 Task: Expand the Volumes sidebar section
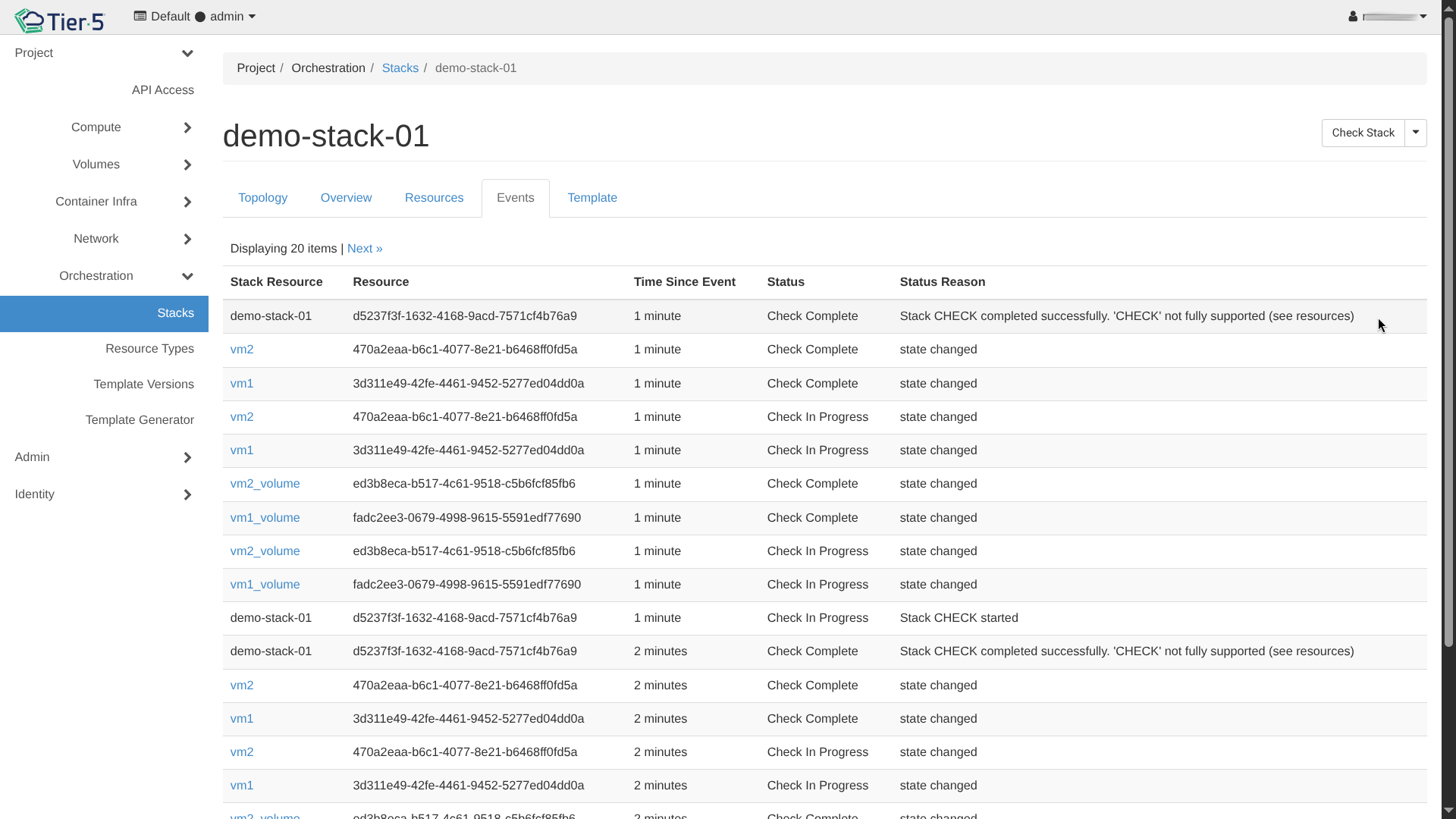coord(187,165)
